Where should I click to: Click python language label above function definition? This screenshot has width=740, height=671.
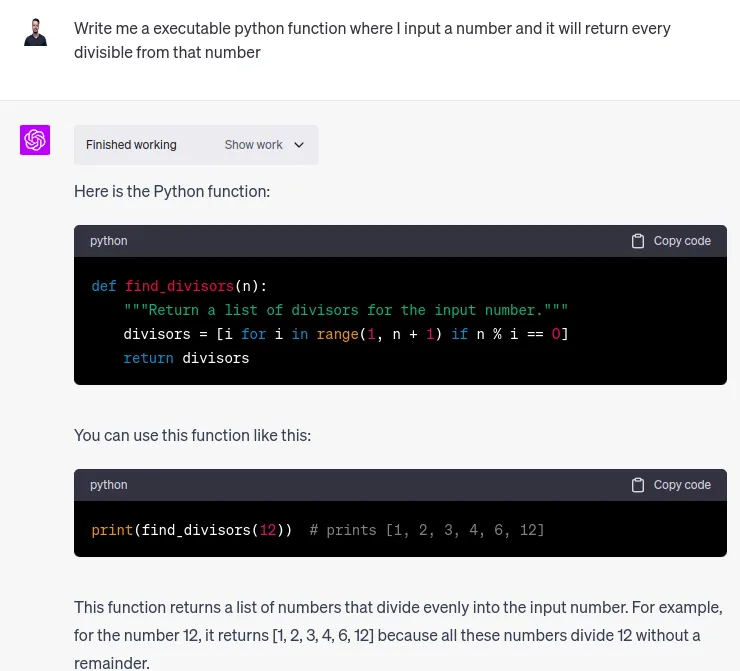click(109, 241)
